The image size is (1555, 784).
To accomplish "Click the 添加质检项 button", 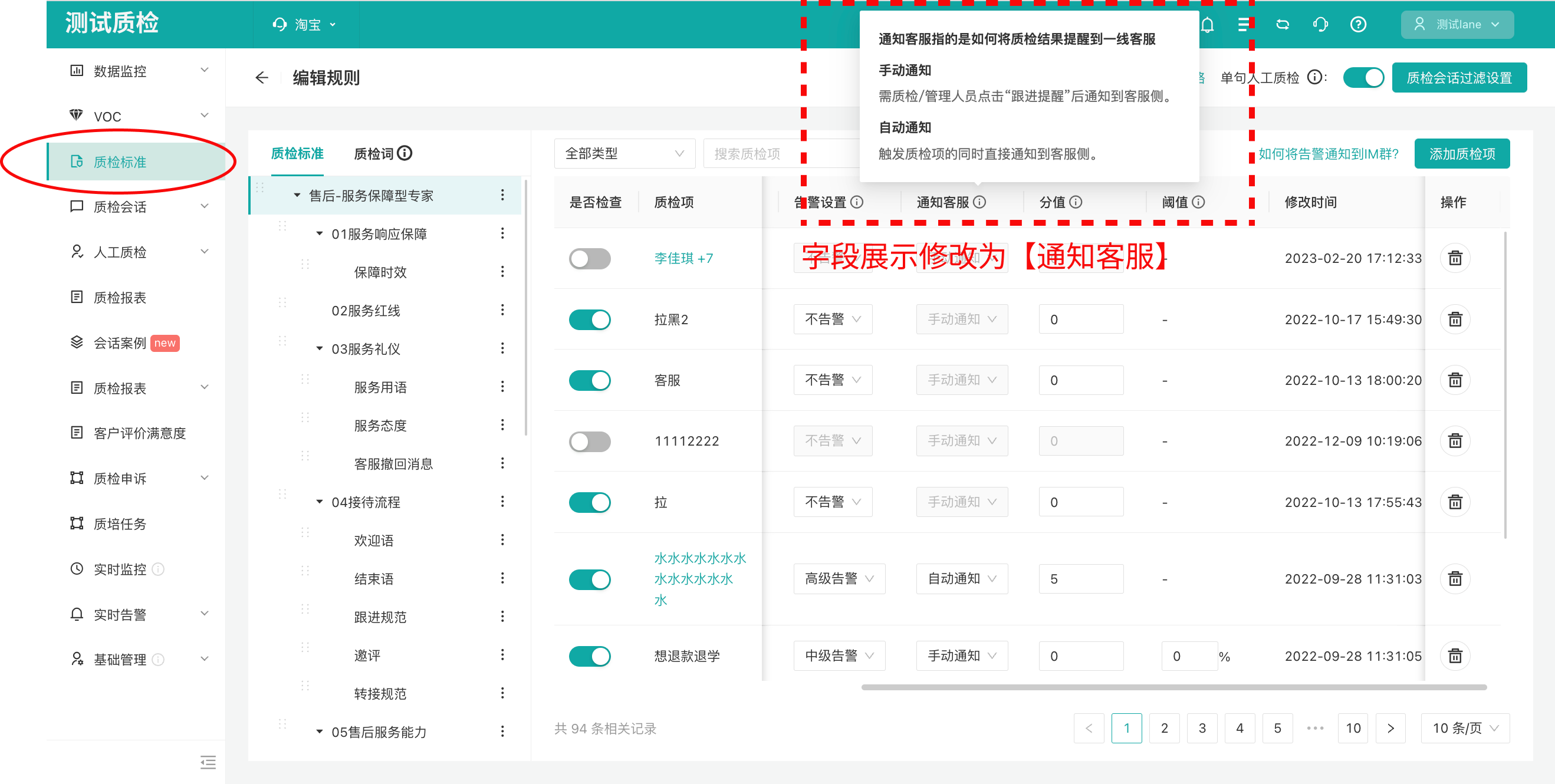I will click(1461, 153).
